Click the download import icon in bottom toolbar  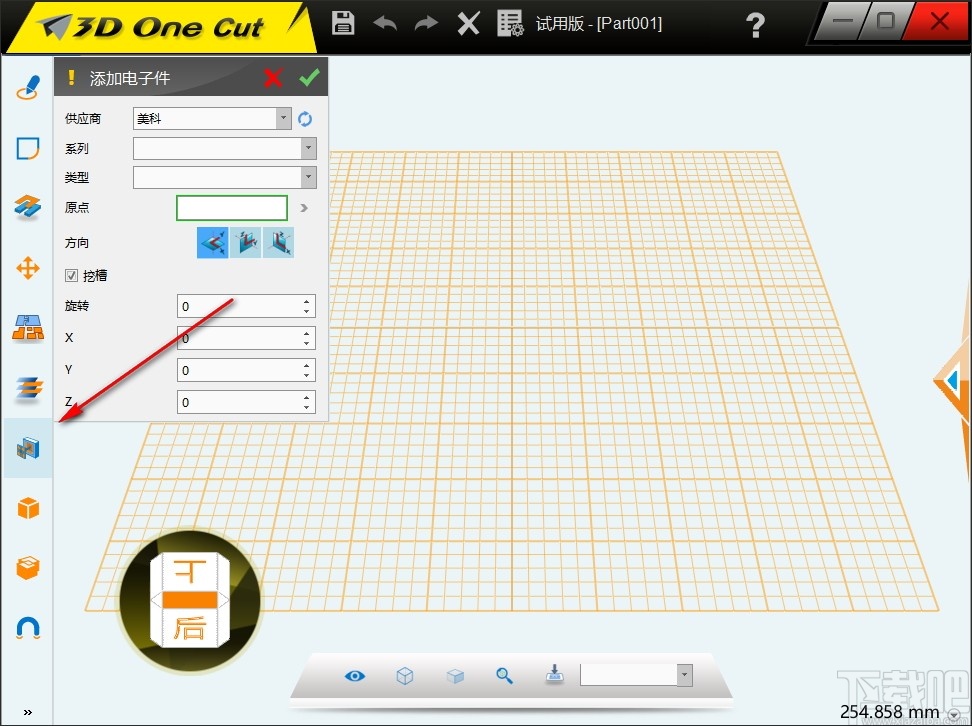(x=554, y=675)
